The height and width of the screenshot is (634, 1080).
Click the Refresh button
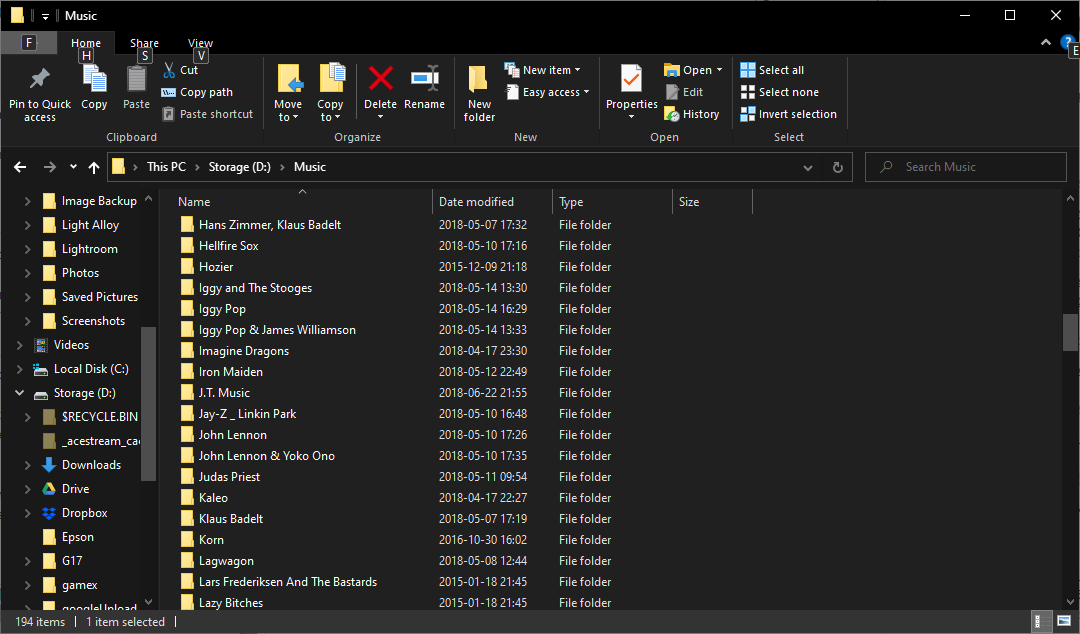point(838,167)
